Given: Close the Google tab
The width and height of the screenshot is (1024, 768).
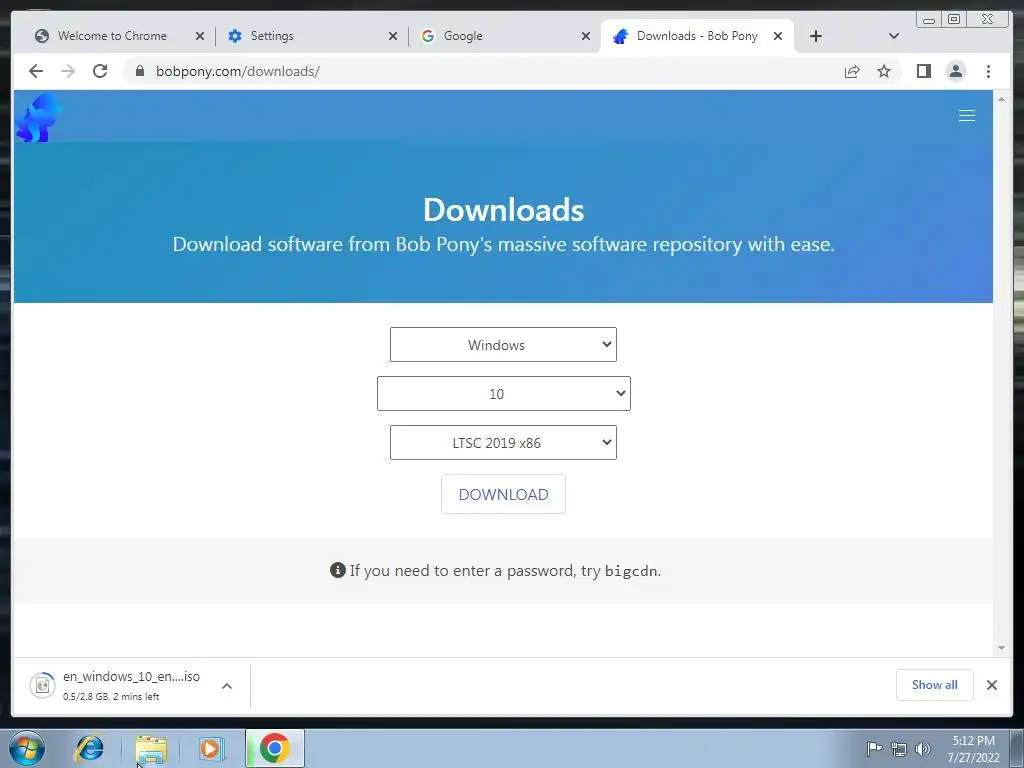Looking at the screenshot, I should click(586, 36).
